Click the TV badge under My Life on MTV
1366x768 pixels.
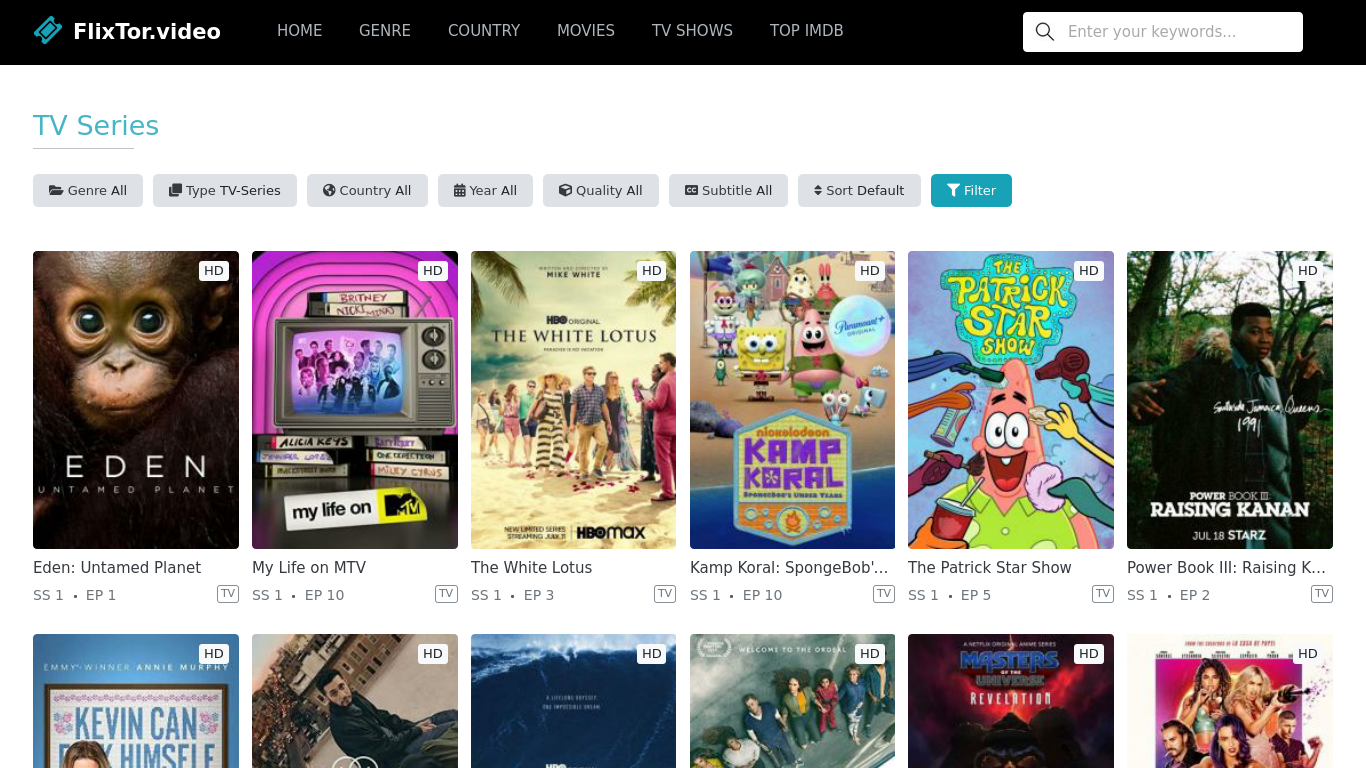[446, 594]
